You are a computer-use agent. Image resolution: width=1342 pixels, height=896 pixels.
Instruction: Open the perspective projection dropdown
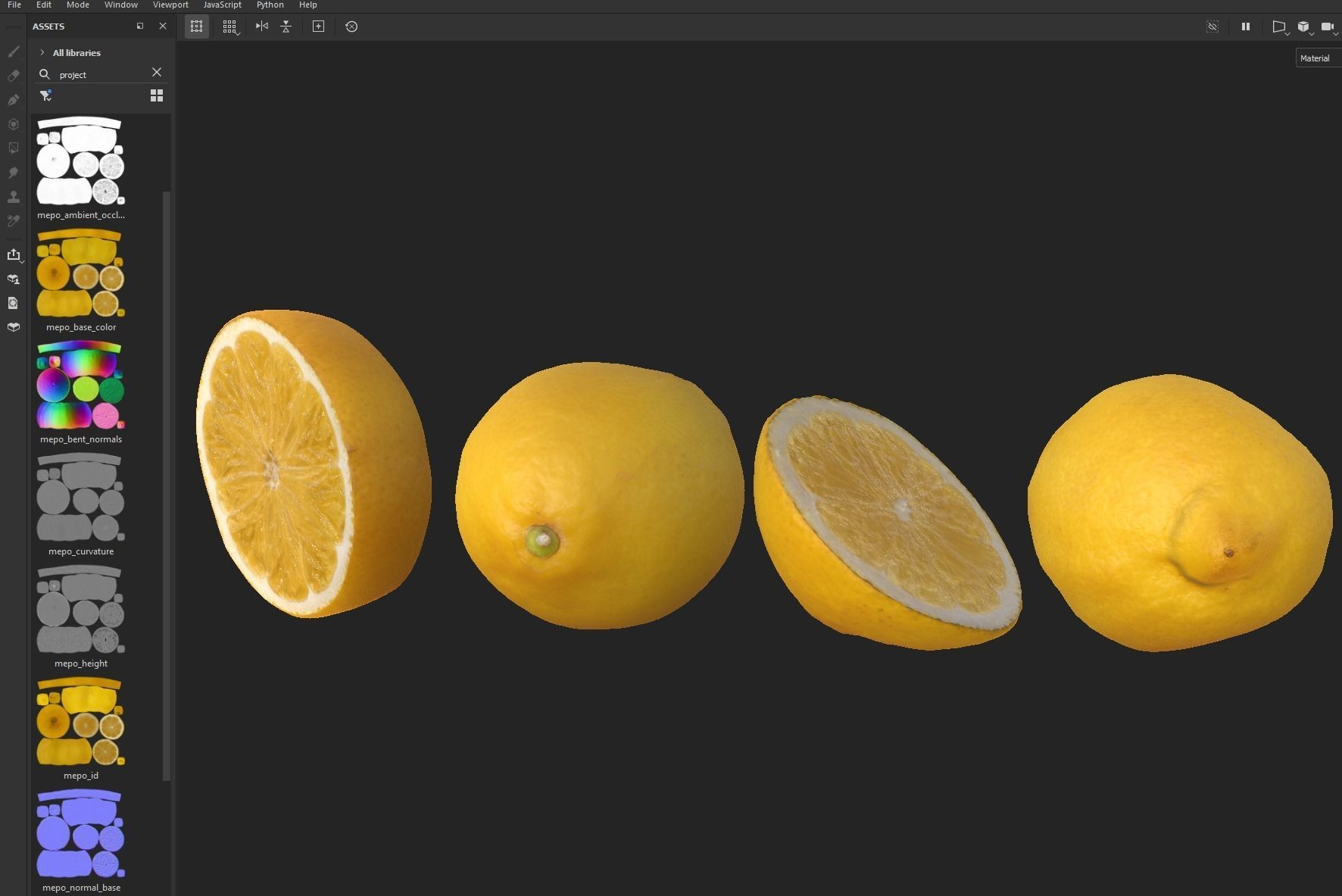click(1280, 27)
